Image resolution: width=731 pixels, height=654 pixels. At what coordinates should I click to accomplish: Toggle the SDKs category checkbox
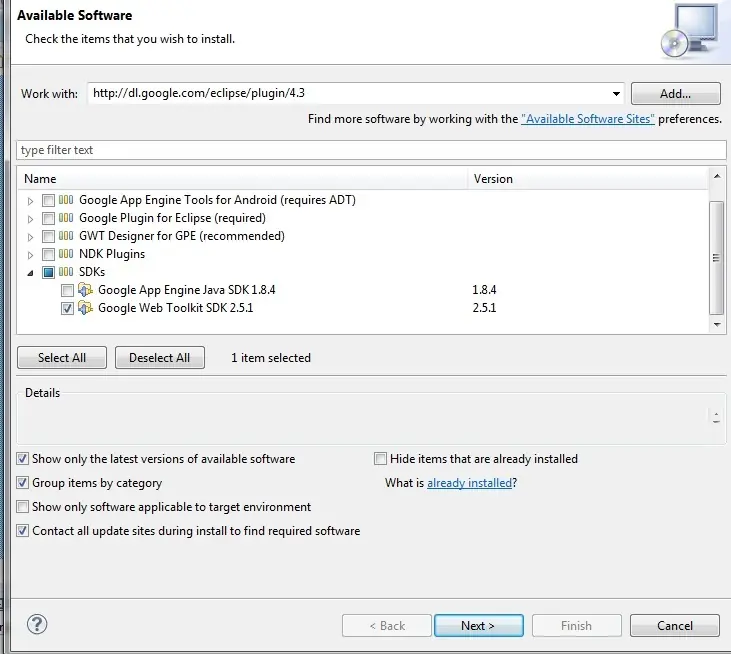[48, 272]
